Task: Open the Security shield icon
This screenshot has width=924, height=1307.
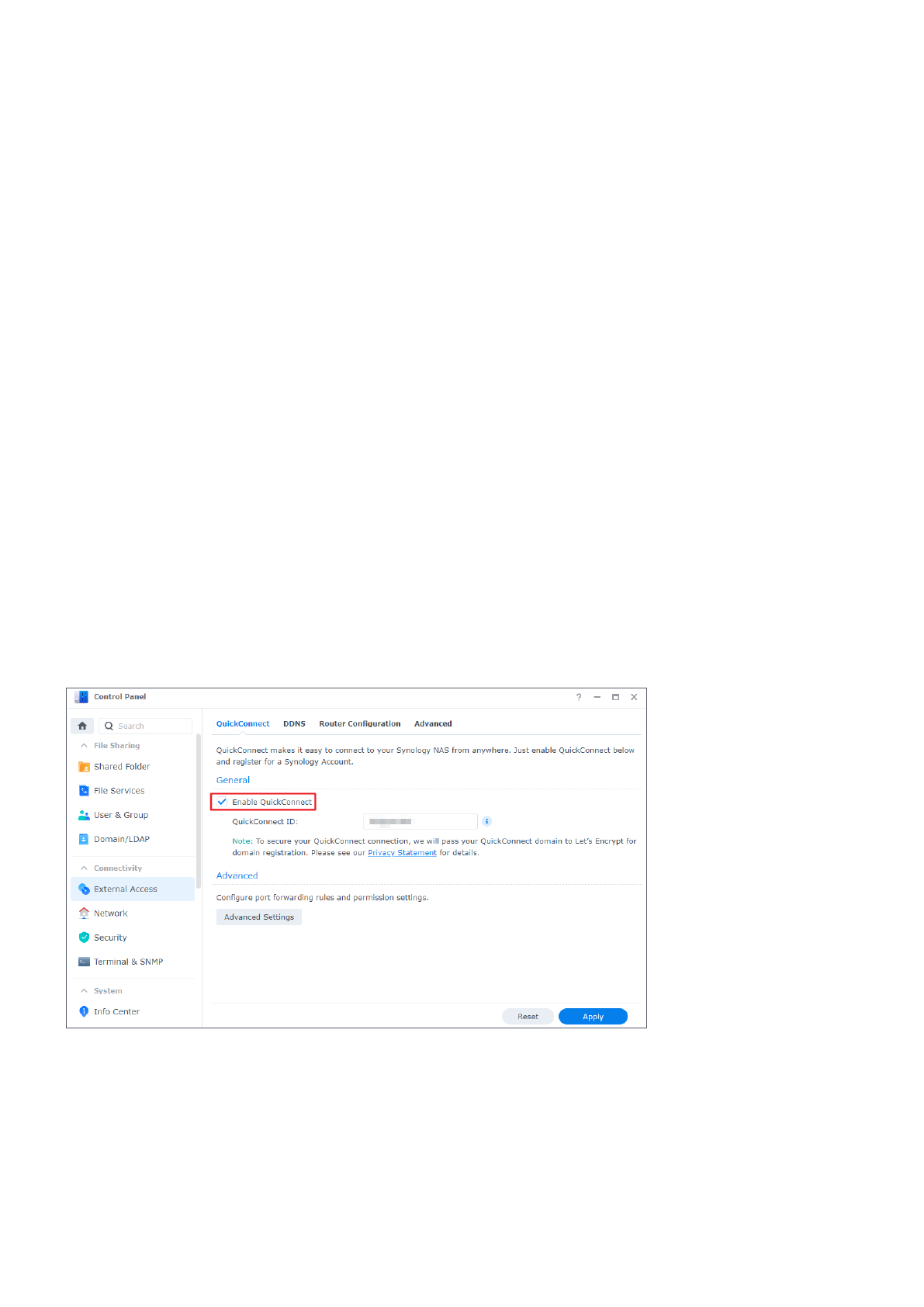Action: click(84, 938)
